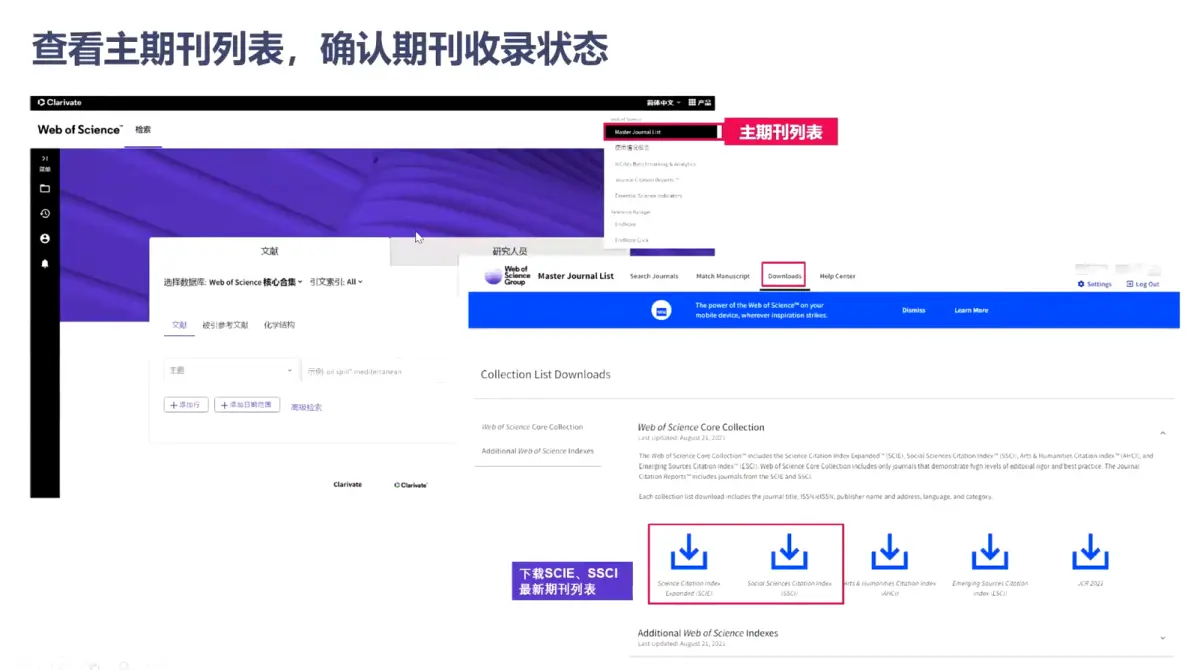Screen dimensions: 1200x670
Task: Click the 添加行 button
Action: 186,405
